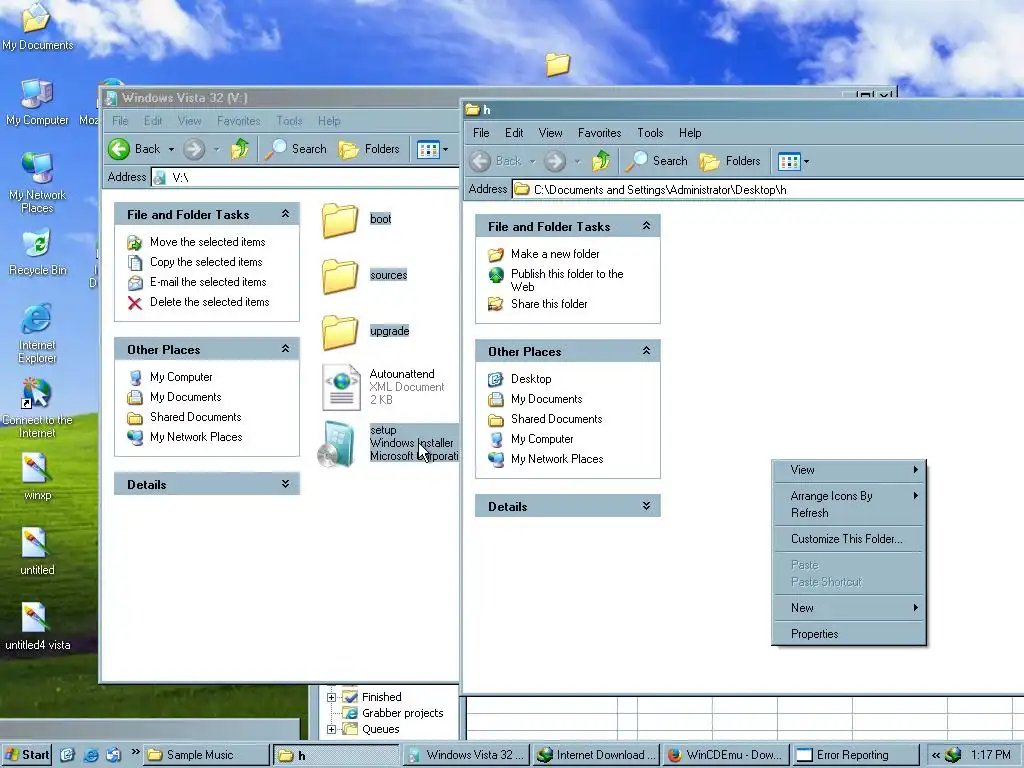Click Up folder icon in Vista 32 window

[240, 149]
